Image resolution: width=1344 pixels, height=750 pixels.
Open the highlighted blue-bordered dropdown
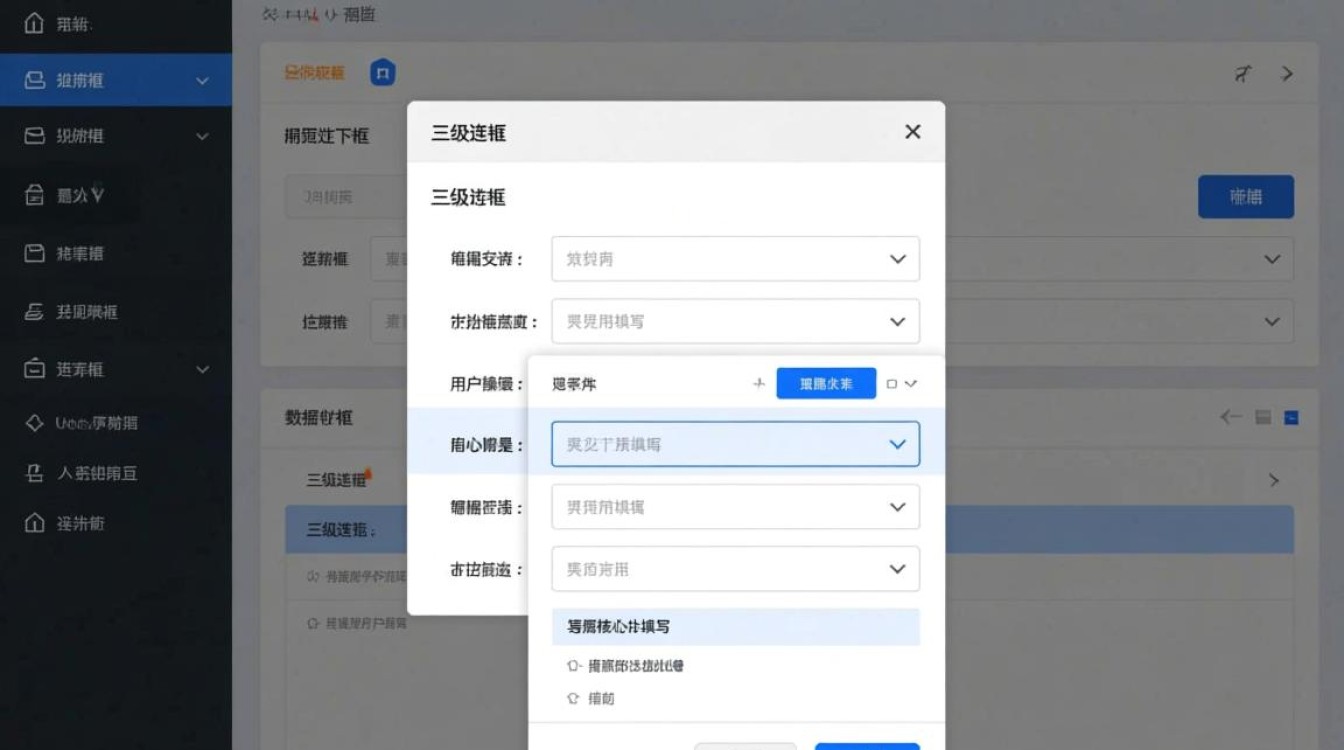click(736, 444)
